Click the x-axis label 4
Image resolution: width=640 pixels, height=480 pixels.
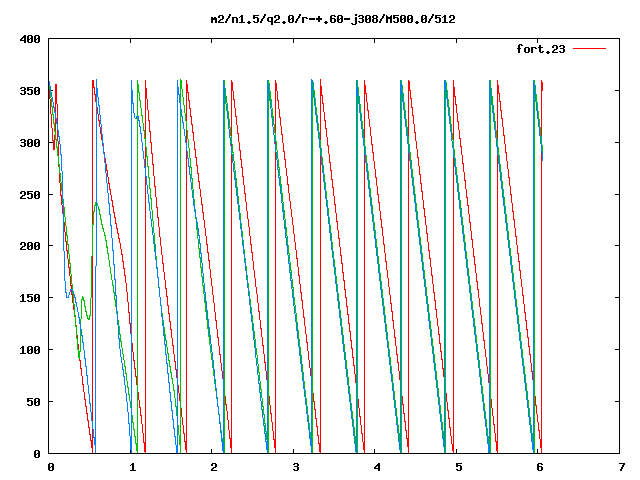tap(377, 467)
